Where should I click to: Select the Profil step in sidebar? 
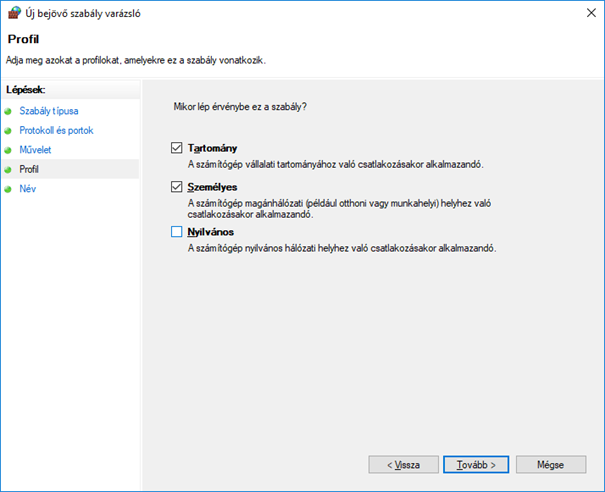30,170
